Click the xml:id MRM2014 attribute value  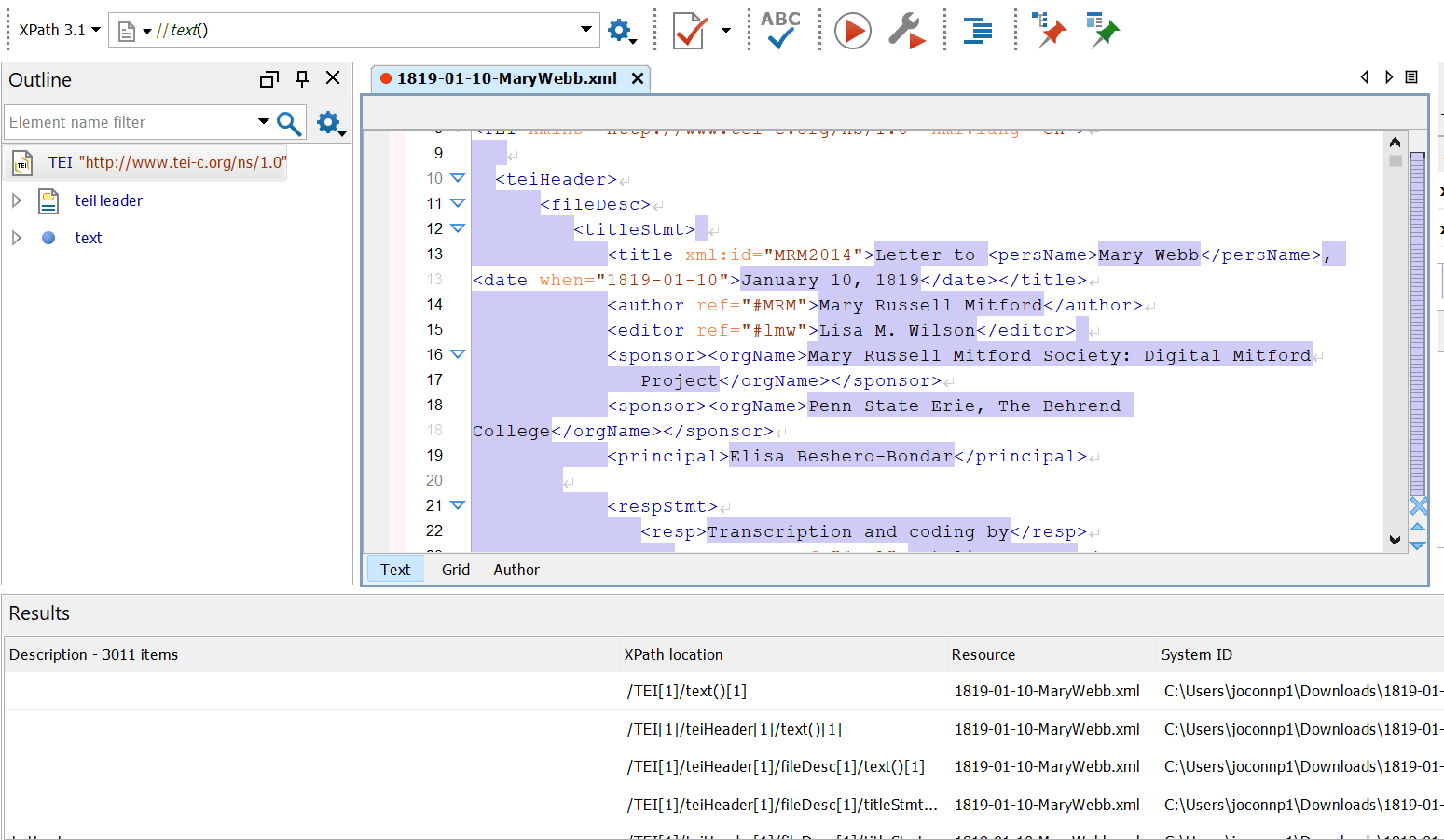(x=814, y=255)
